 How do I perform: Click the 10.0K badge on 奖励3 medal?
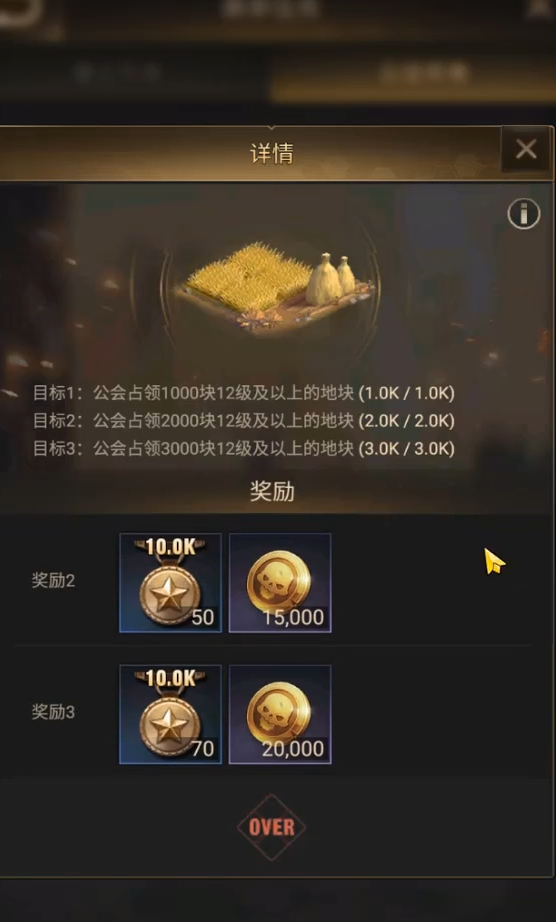(170, 679)
